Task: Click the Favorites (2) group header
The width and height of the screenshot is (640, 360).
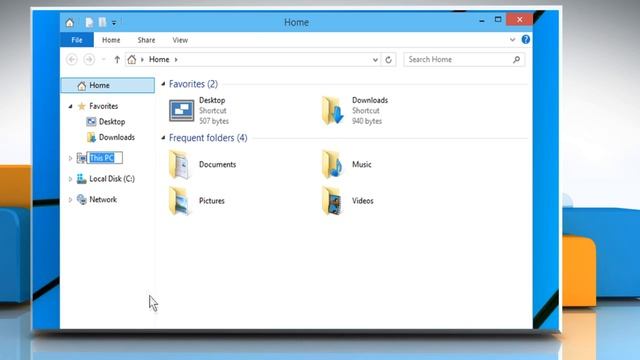Action: pyautogui.click(x=193, y=84)
